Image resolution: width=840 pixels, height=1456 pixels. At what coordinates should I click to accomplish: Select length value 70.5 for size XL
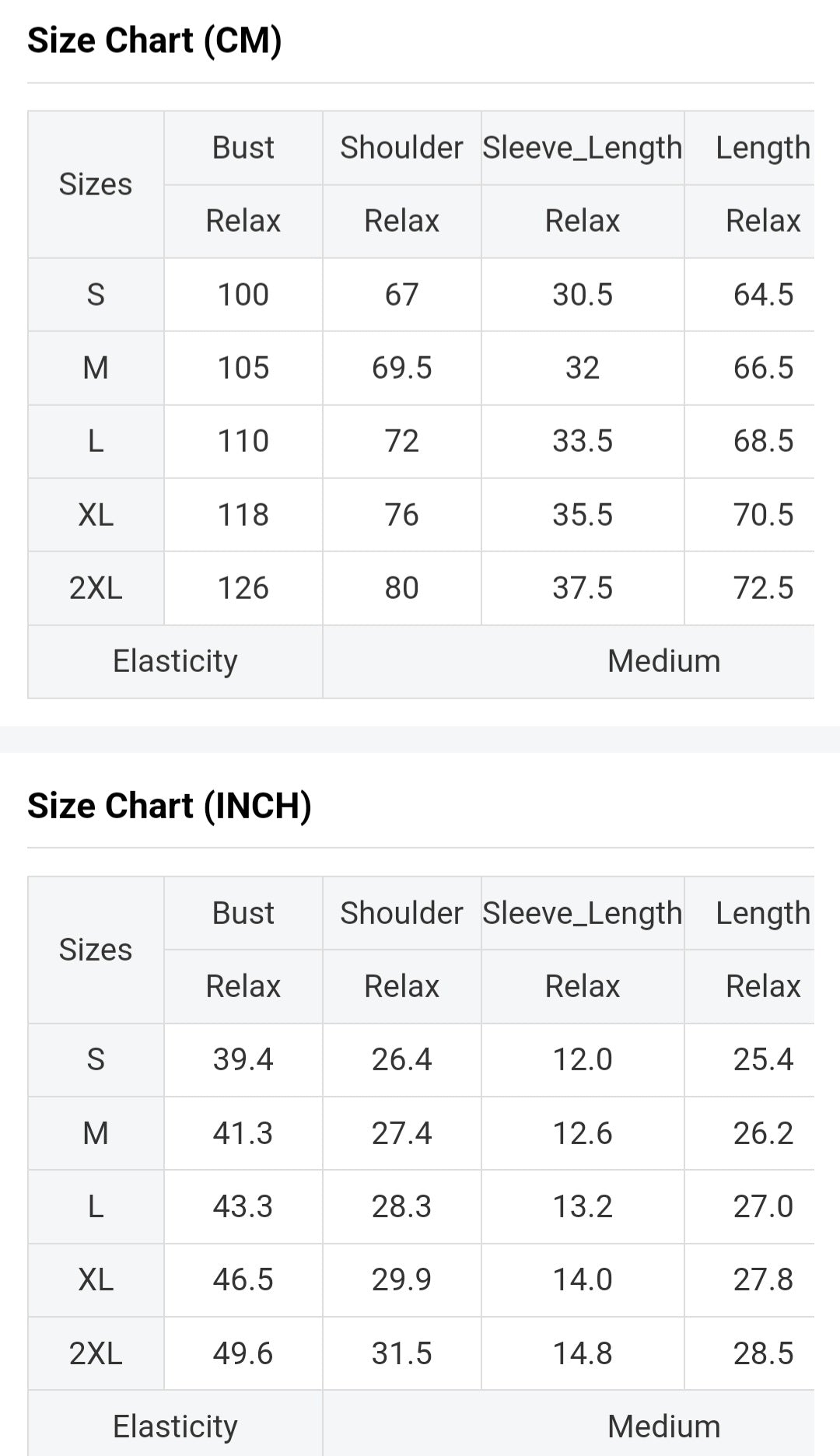click(762, 515)
